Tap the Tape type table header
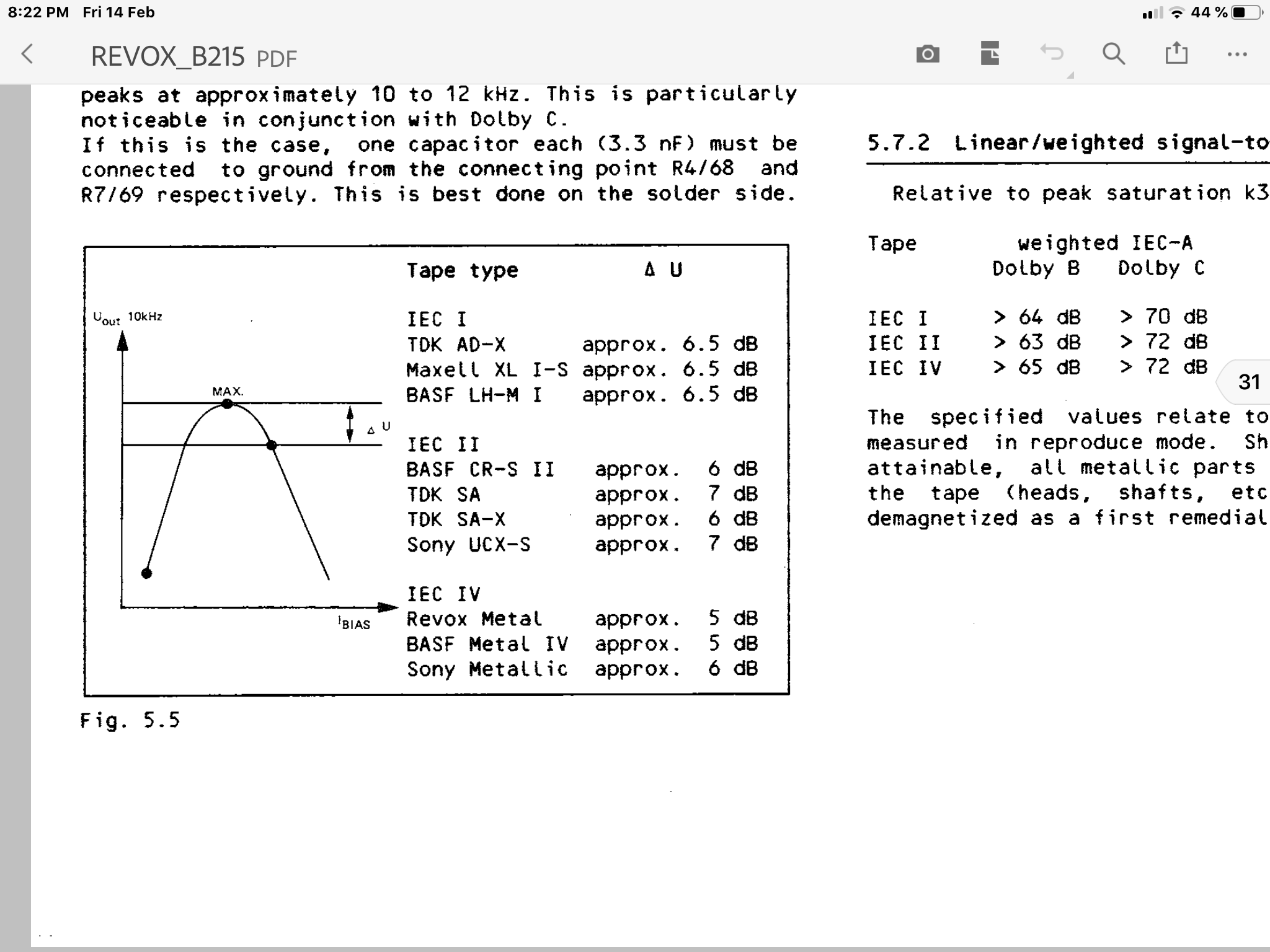 pyautogui.click(x=462, y=270)
